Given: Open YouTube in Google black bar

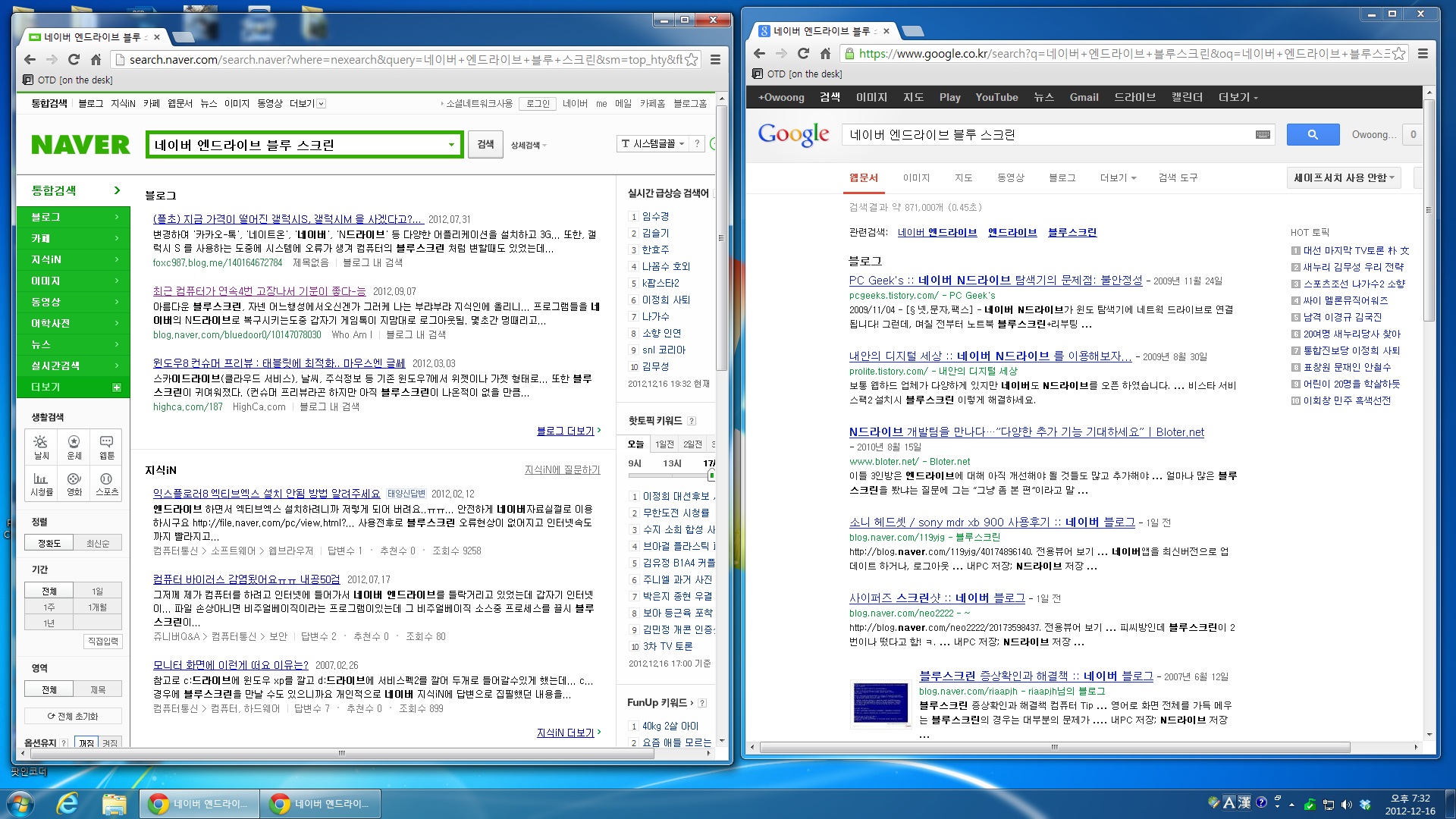Looking at the screenshot, I should pyautogui.click(x=996, y=97).
